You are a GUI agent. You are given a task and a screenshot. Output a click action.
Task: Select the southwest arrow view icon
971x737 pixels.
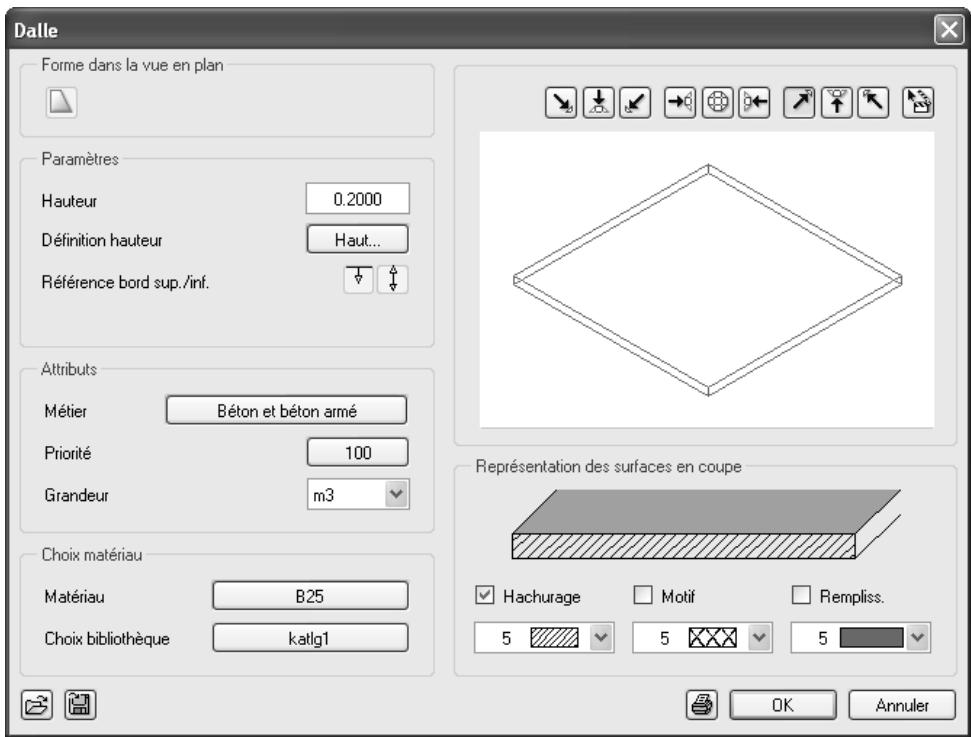[635, 102]
